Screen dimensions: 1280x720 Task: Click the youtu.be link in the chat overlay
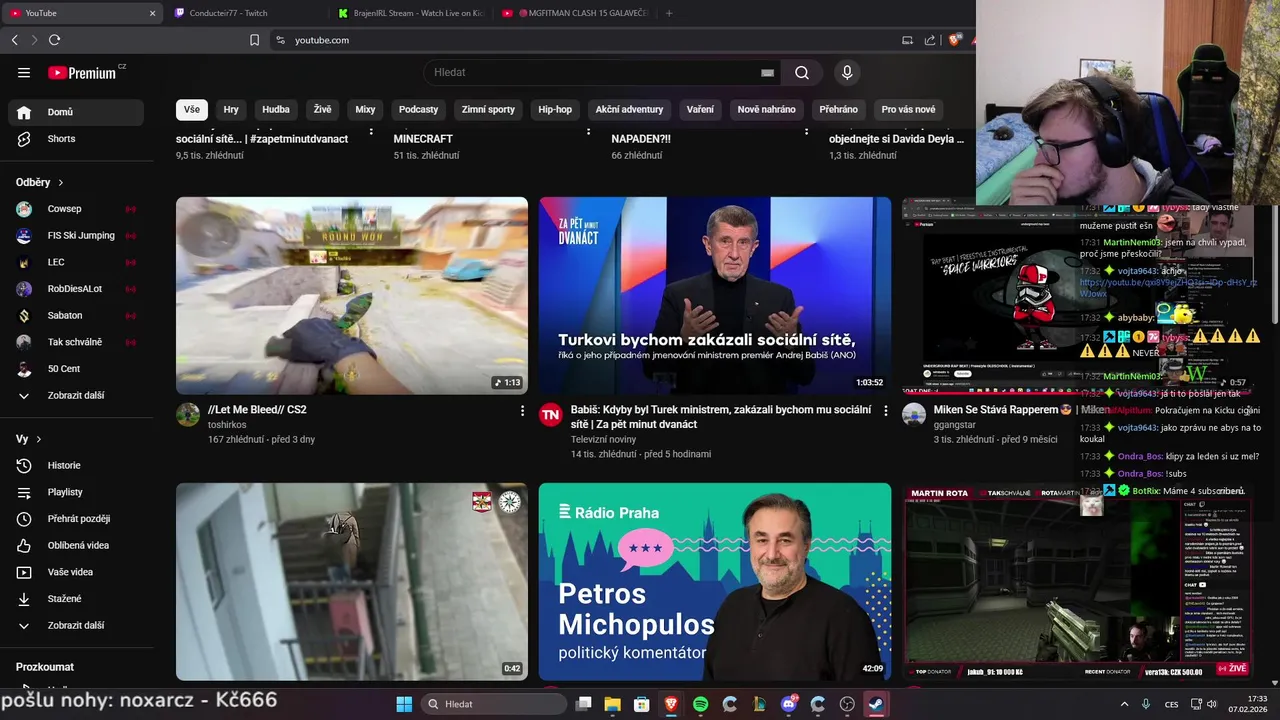tap(1168, 288)
